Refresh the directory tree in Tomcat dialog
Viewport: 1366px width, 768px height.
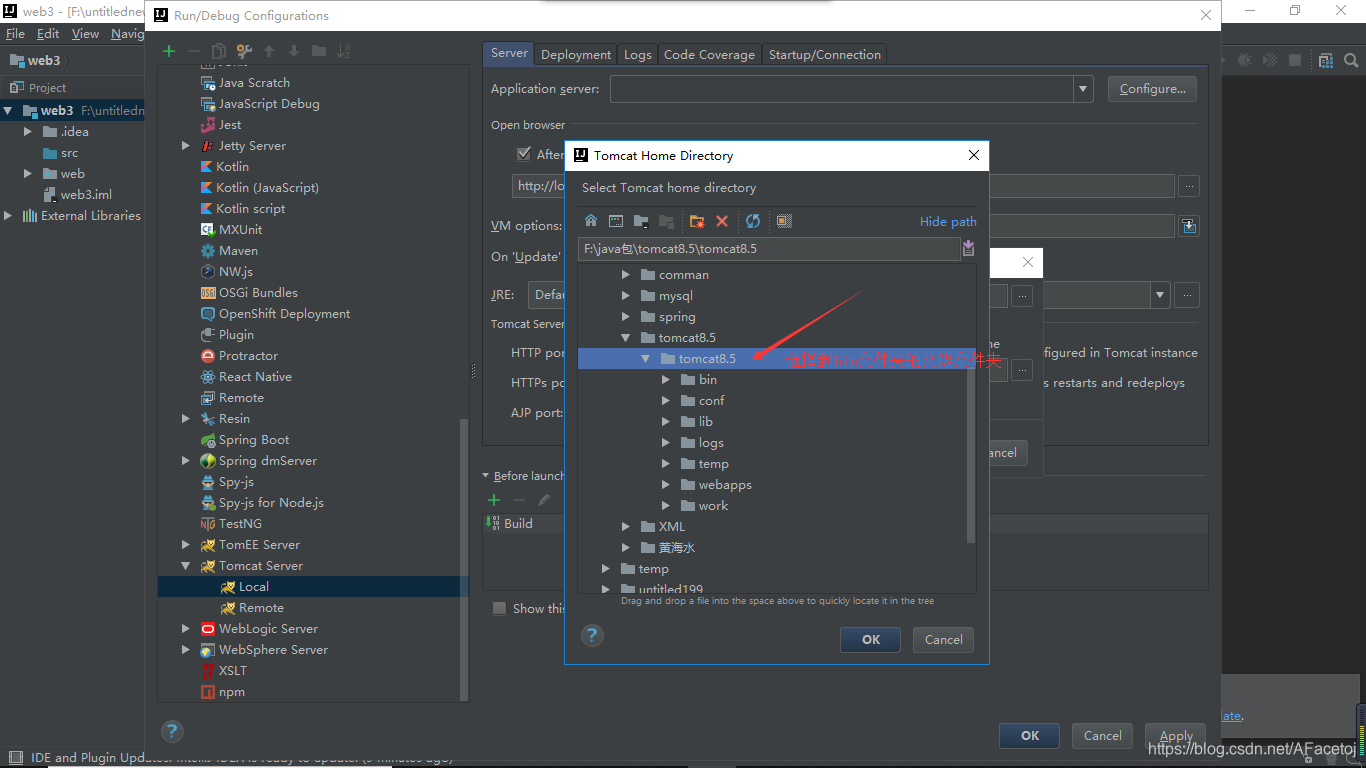753,221
